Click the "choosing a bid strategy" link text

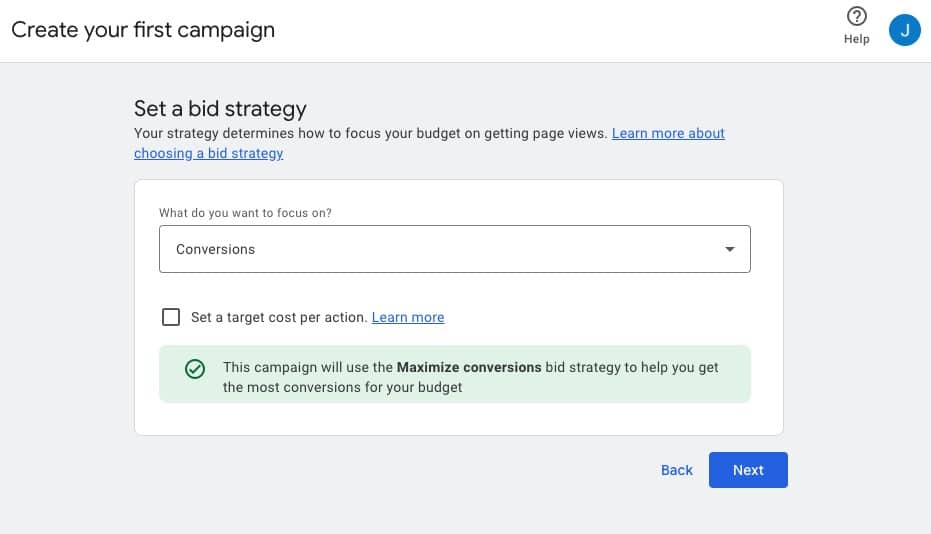point(208,153)
